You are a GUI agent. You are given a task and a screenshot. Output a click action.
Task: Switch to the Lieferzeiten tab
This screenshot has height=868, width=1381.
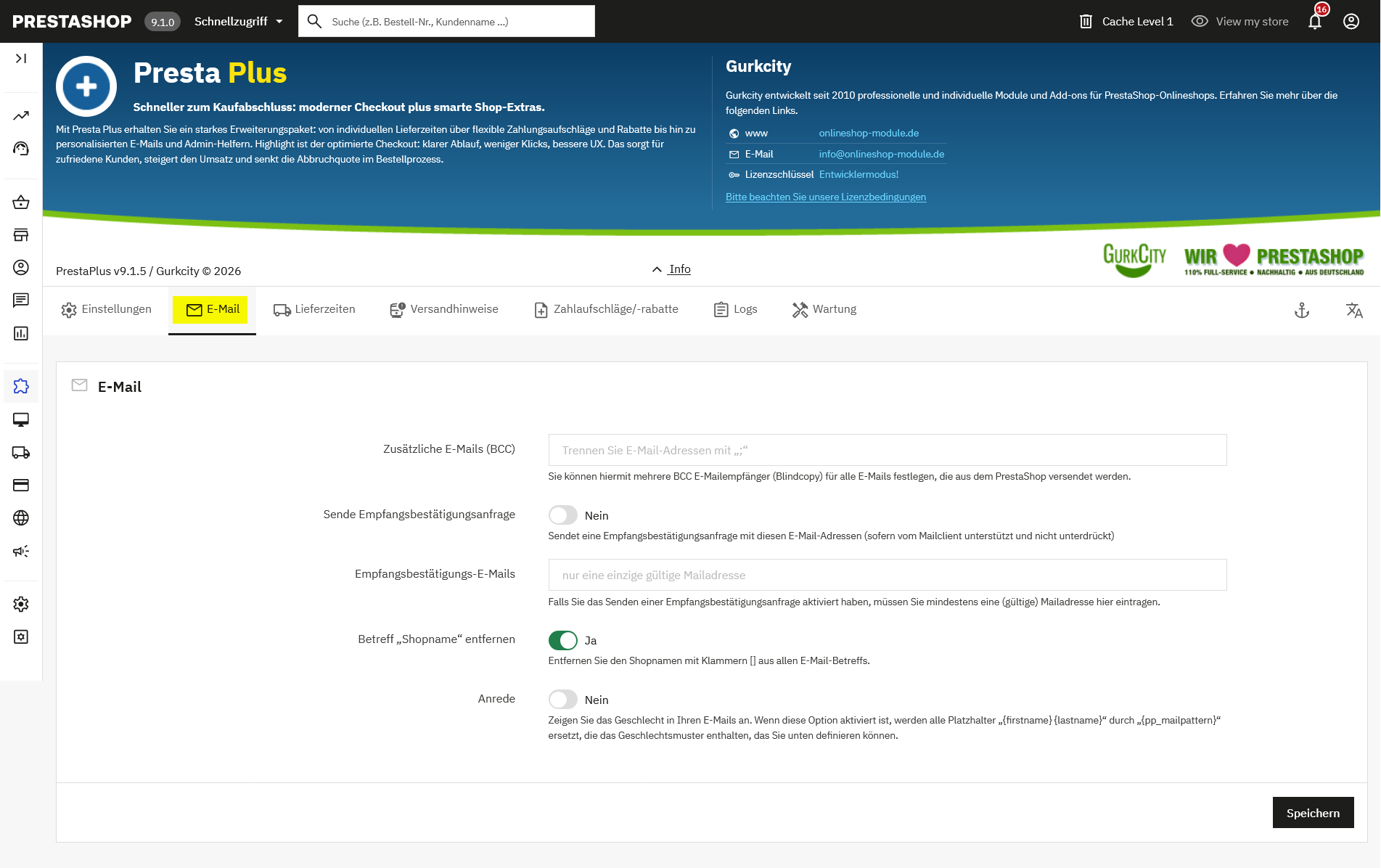(314, 309)
